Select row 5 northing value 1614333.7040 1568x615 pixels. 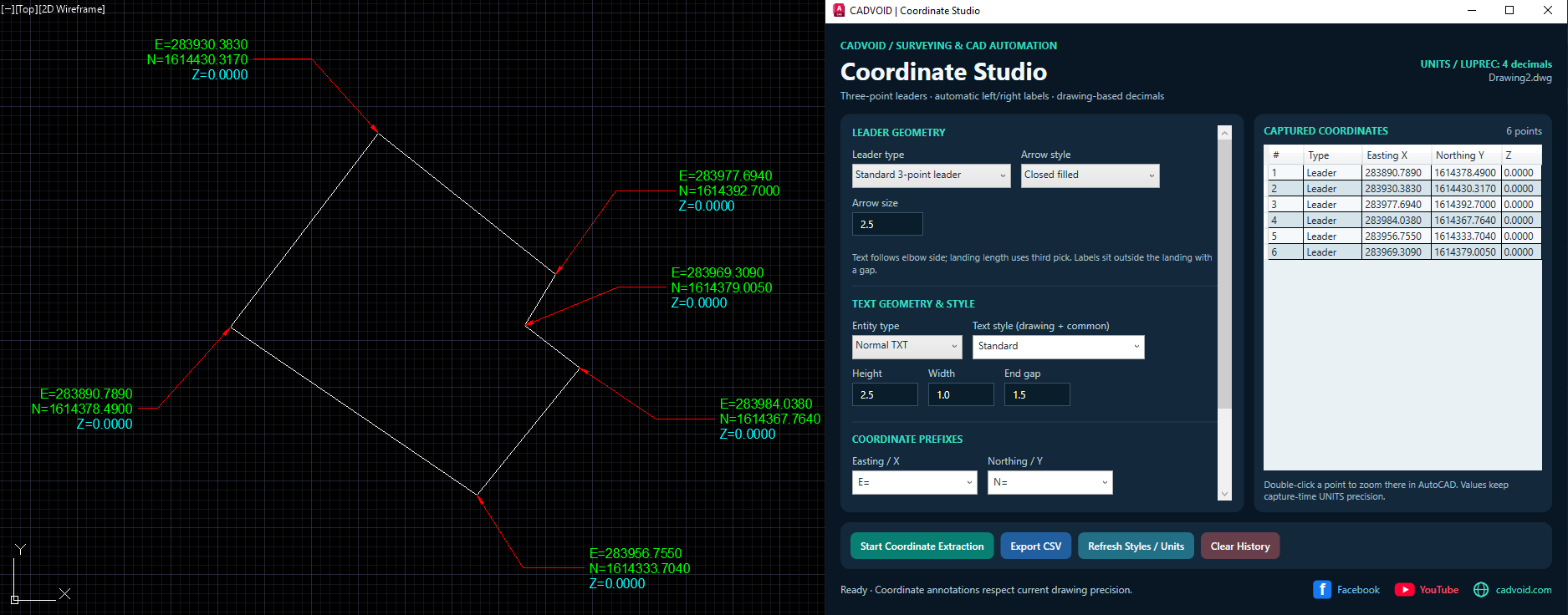pos(1465,236)
